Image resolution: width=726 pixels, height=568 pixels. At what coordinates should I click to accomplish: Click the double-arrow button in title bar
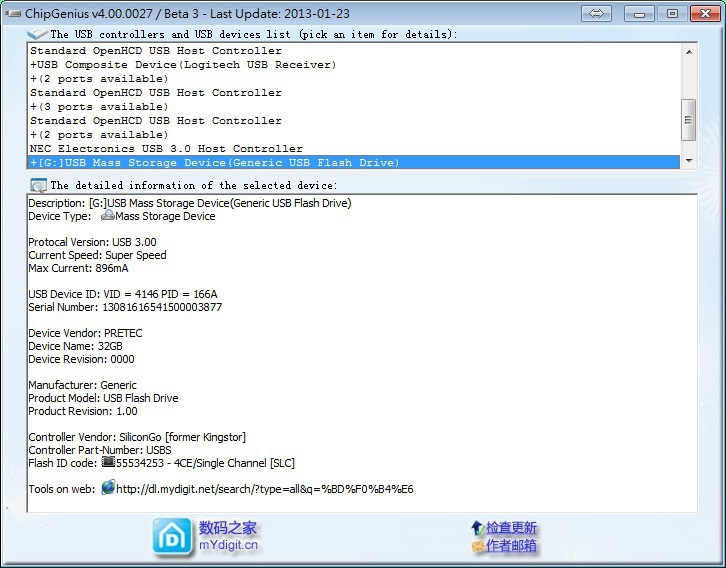click(x=596, y=13)
